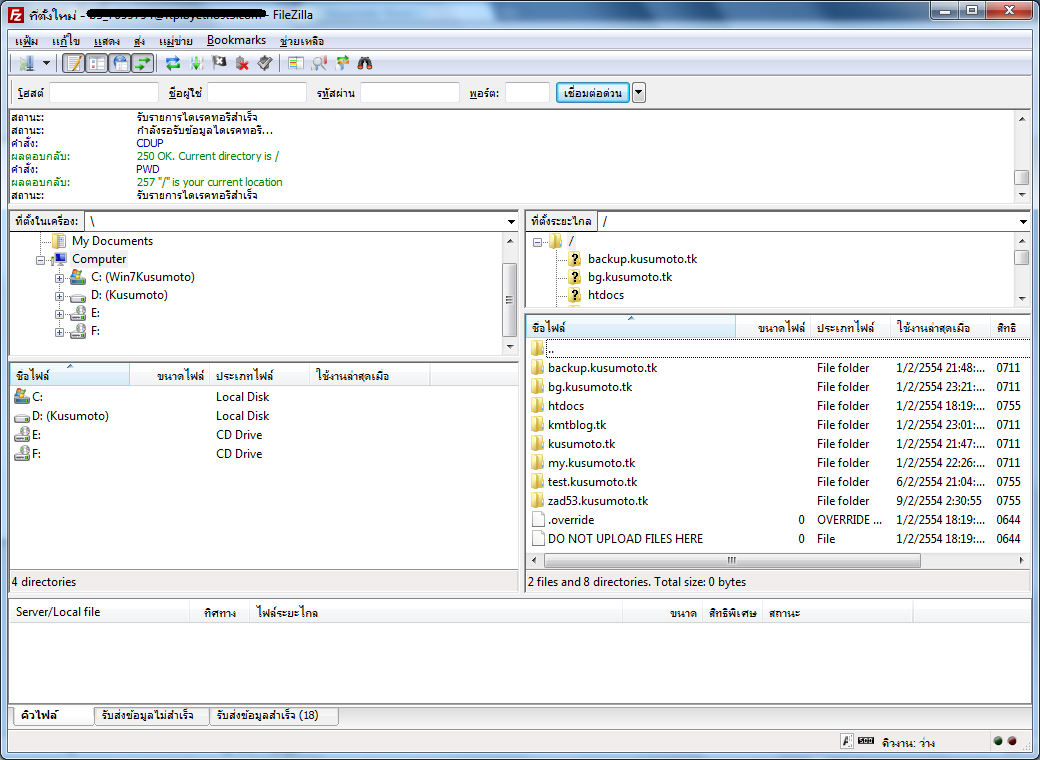Expand the E: drive tree node
The image size is (1040, 760).
pos(59,314)
